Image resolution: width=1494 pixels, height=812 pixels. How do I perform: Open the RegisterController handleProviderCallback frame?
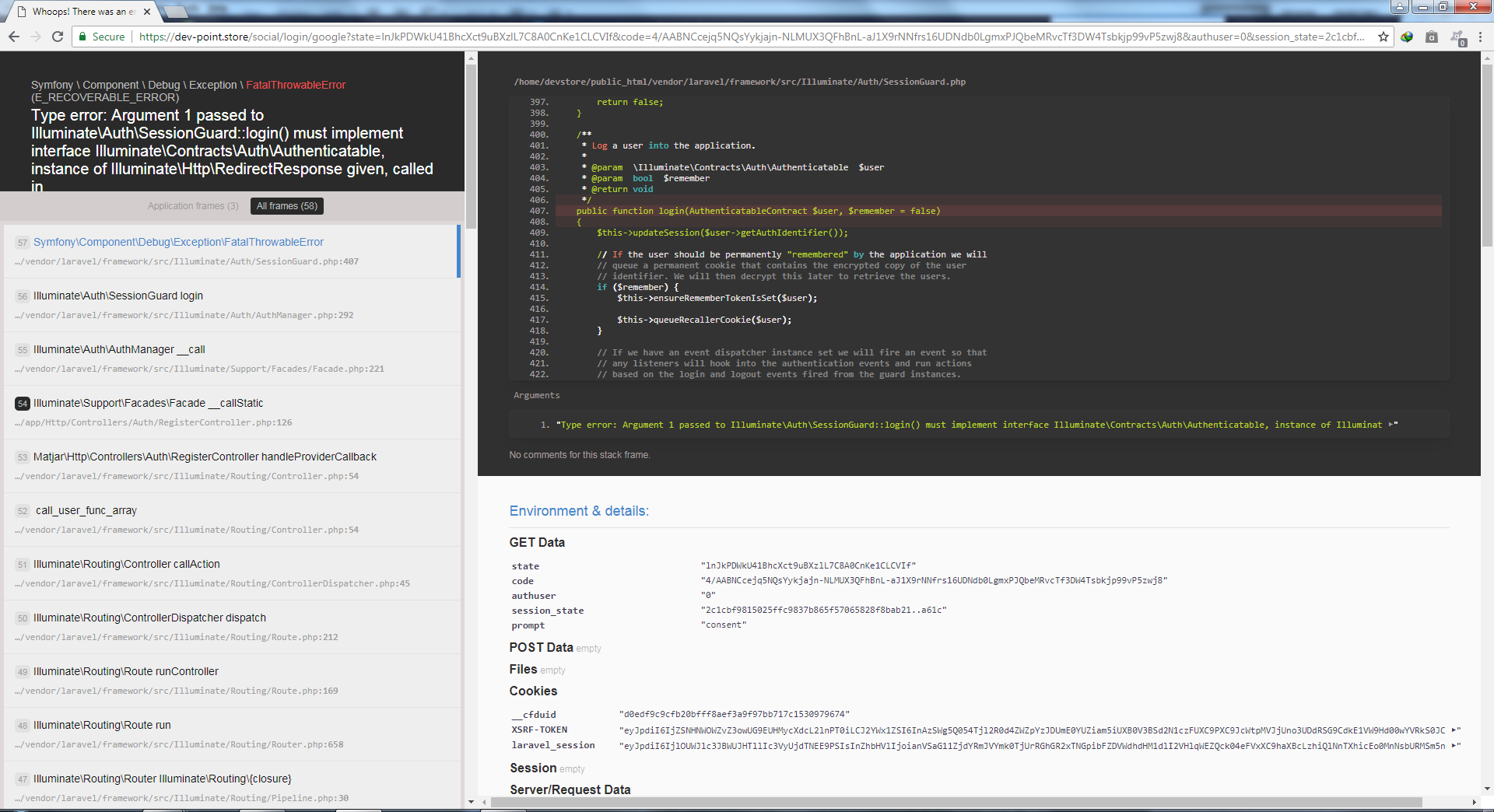point(205,457)
